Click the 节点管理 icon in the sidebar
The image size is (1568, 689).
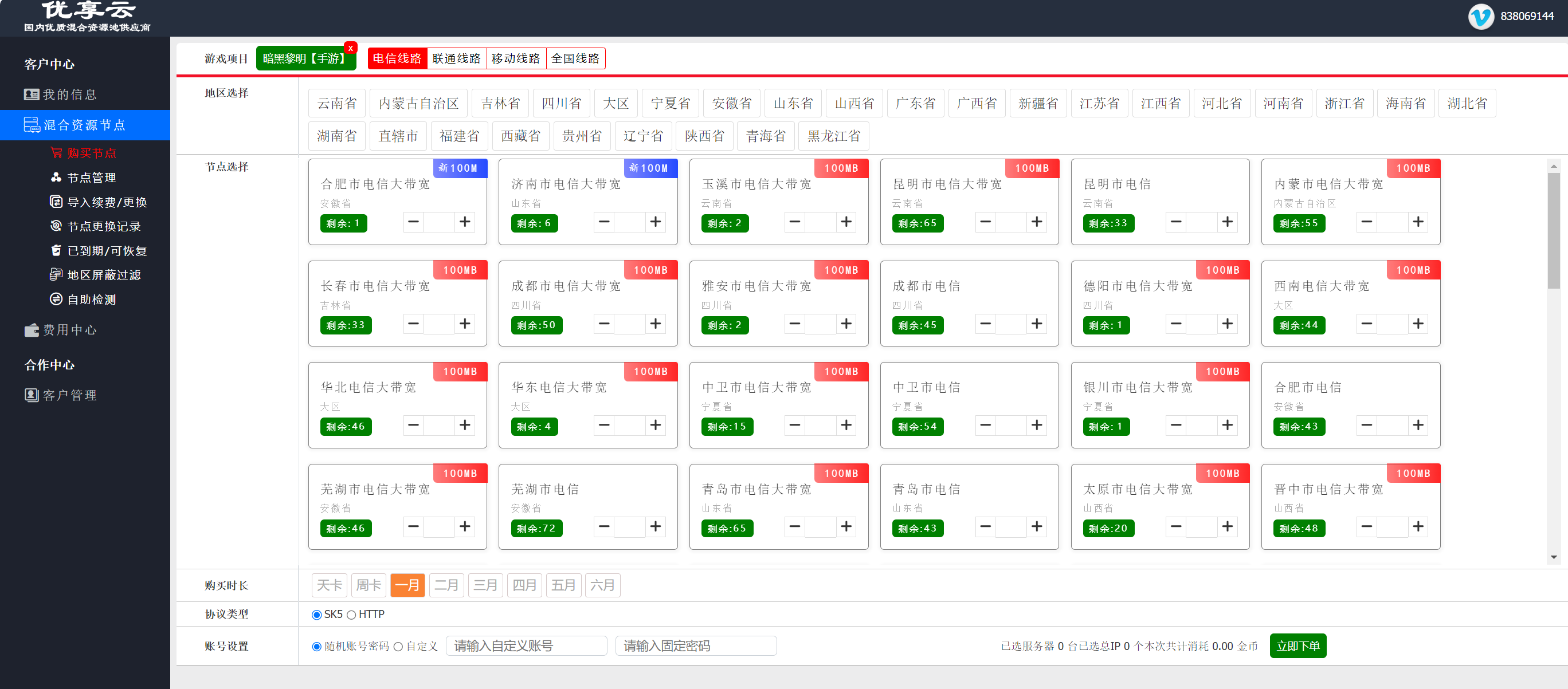(56, 177)
